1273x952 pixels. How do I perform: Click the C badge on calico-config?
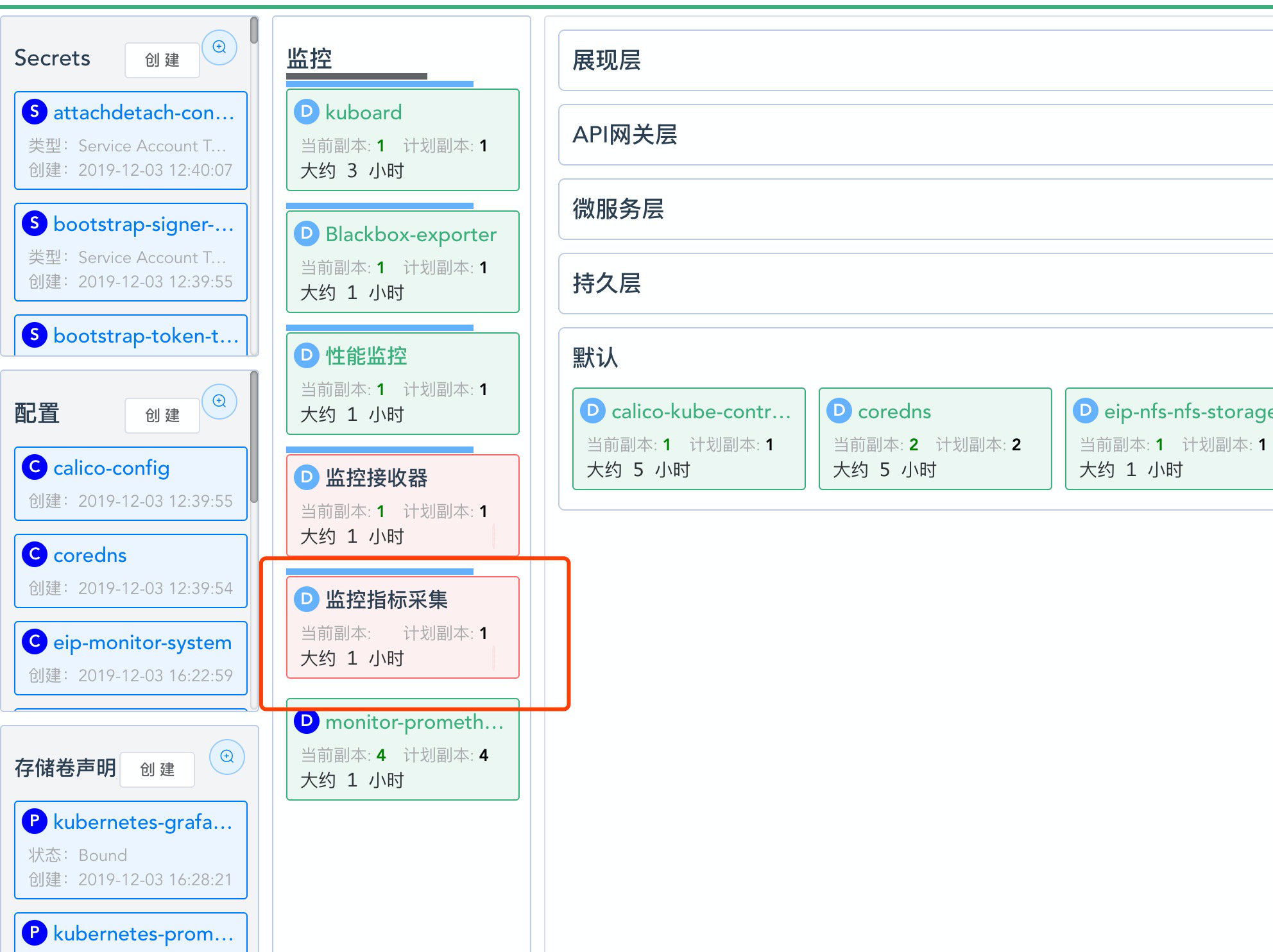[34, 468]
